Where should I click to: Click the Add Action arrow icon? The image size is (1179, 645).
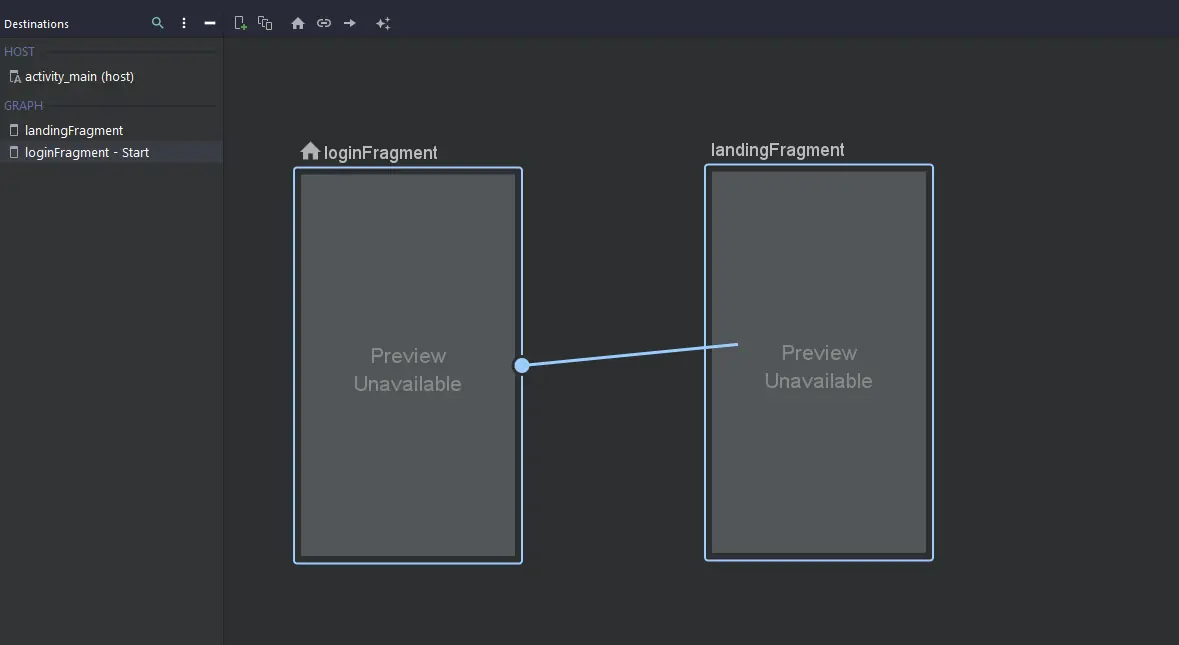350,23
